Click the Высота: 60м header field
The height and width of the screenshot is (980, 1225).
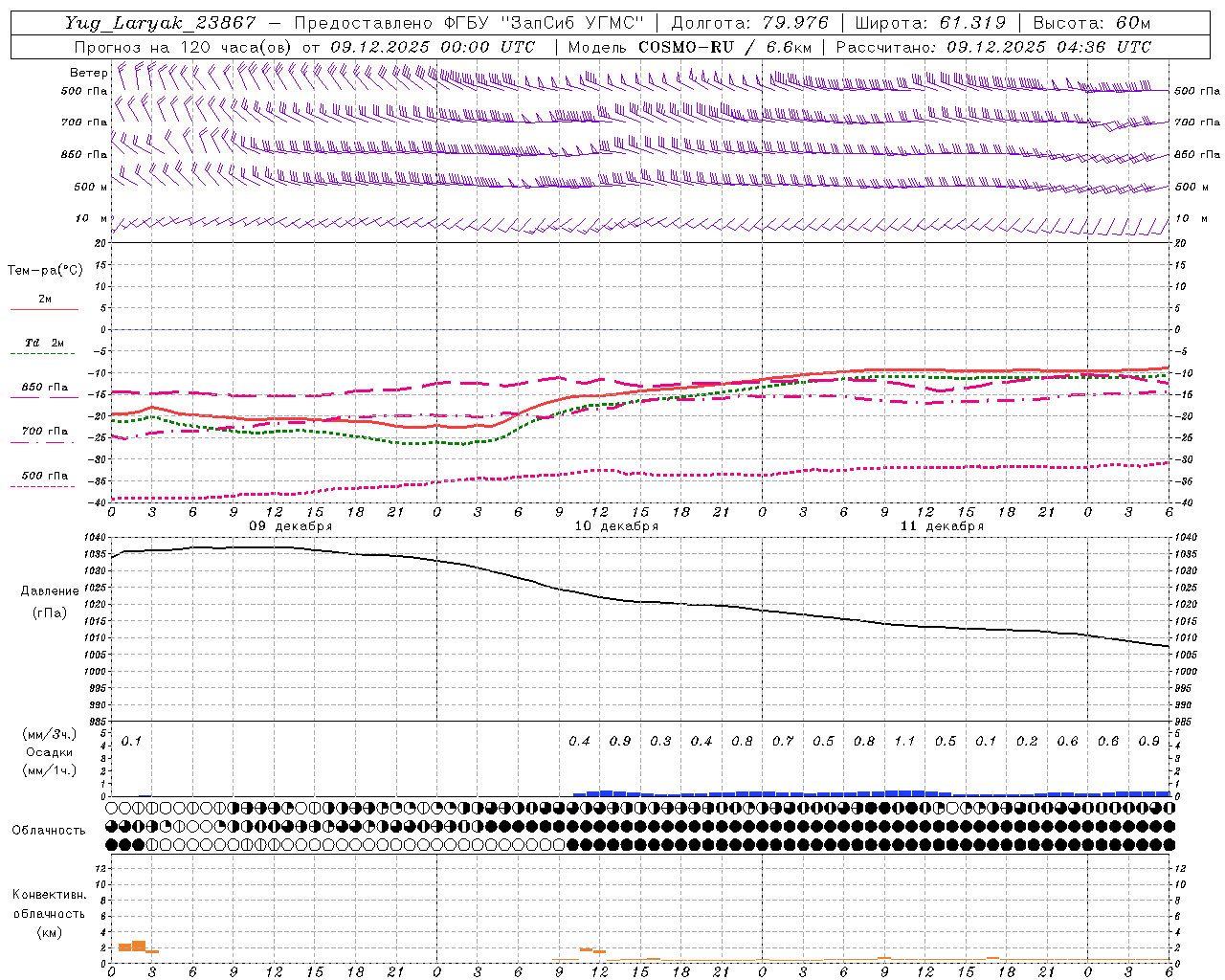(1092, 23)
